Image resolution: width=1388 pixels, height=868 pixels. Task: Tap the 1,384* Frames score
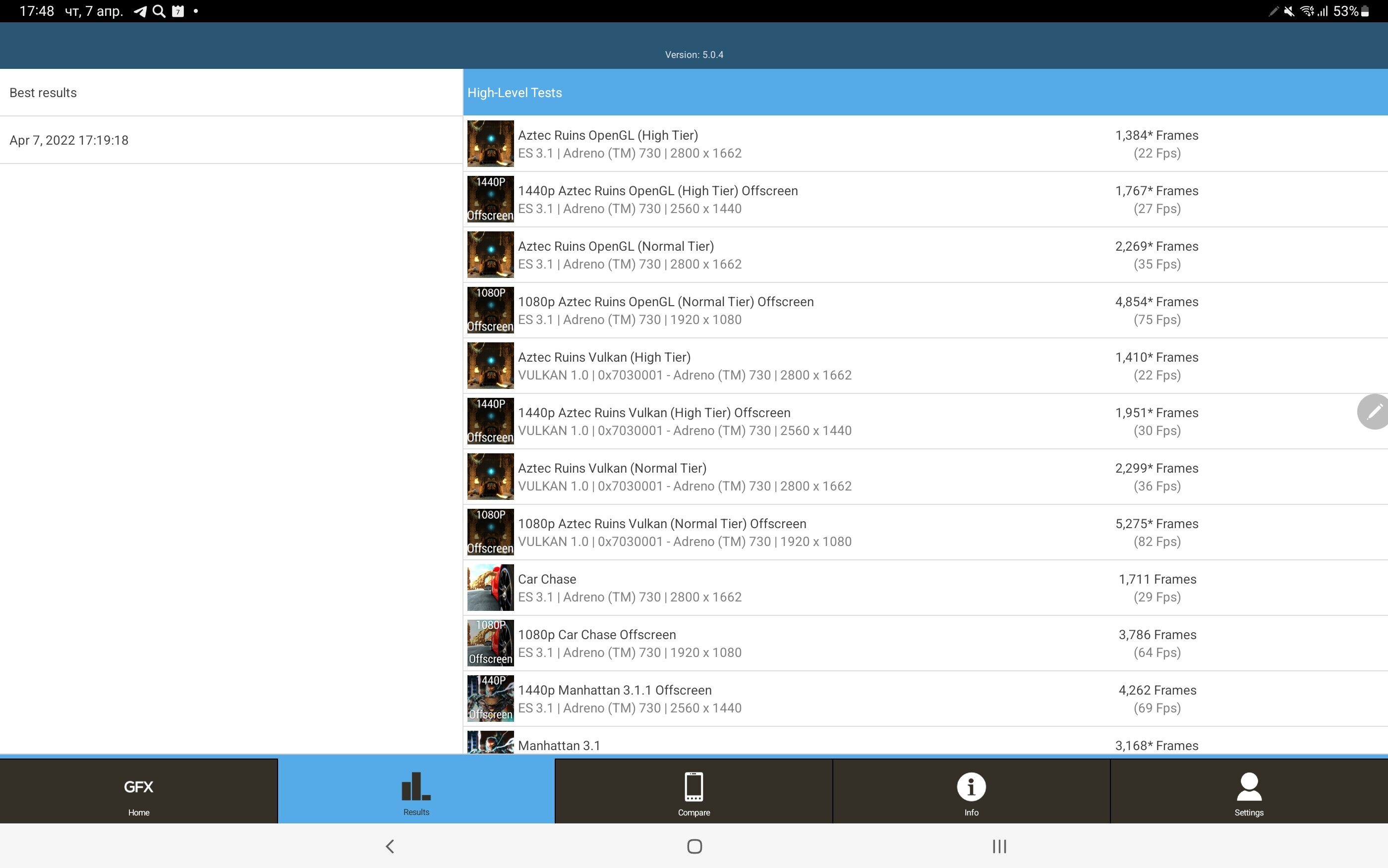coord(1157,135)
